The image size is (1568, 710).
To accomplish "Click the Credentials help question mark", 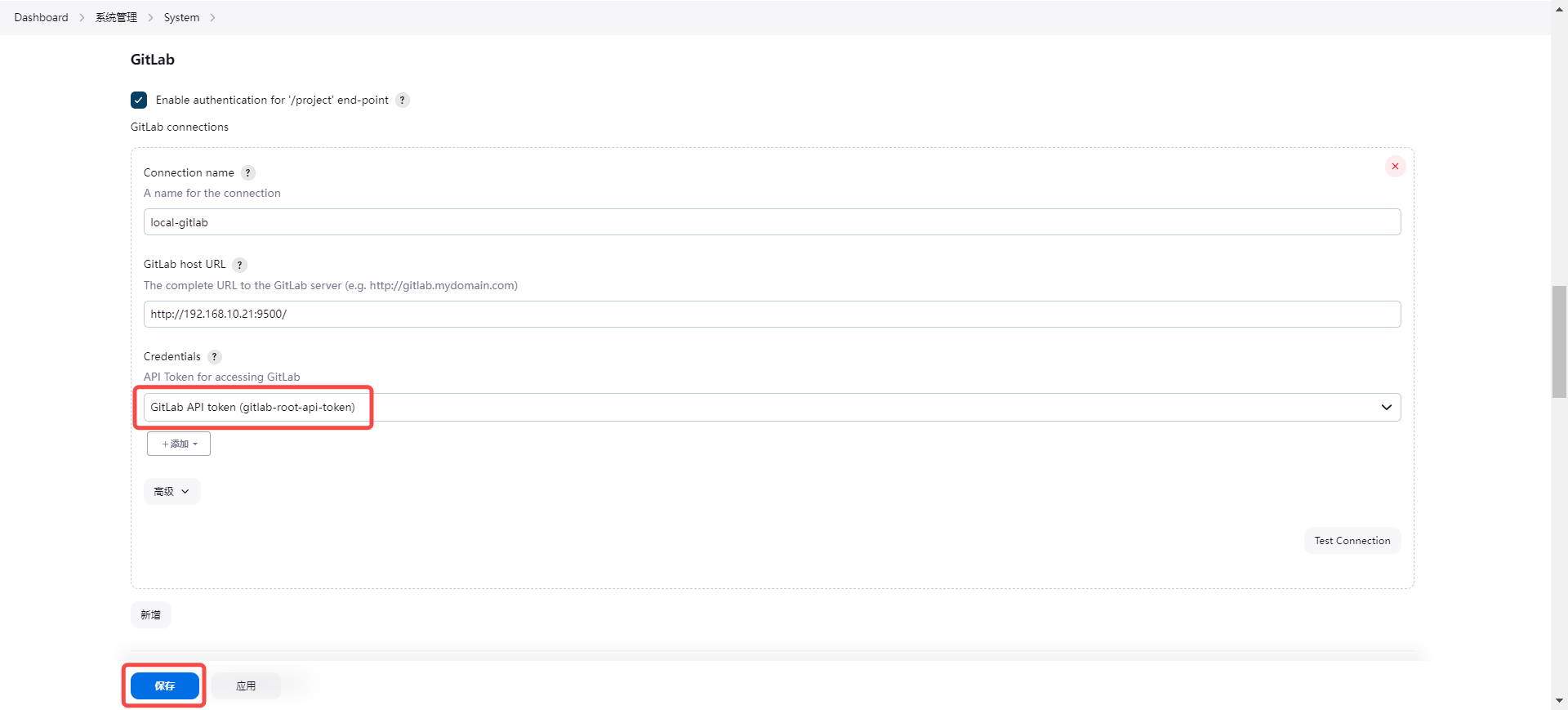I will (214, 357).
